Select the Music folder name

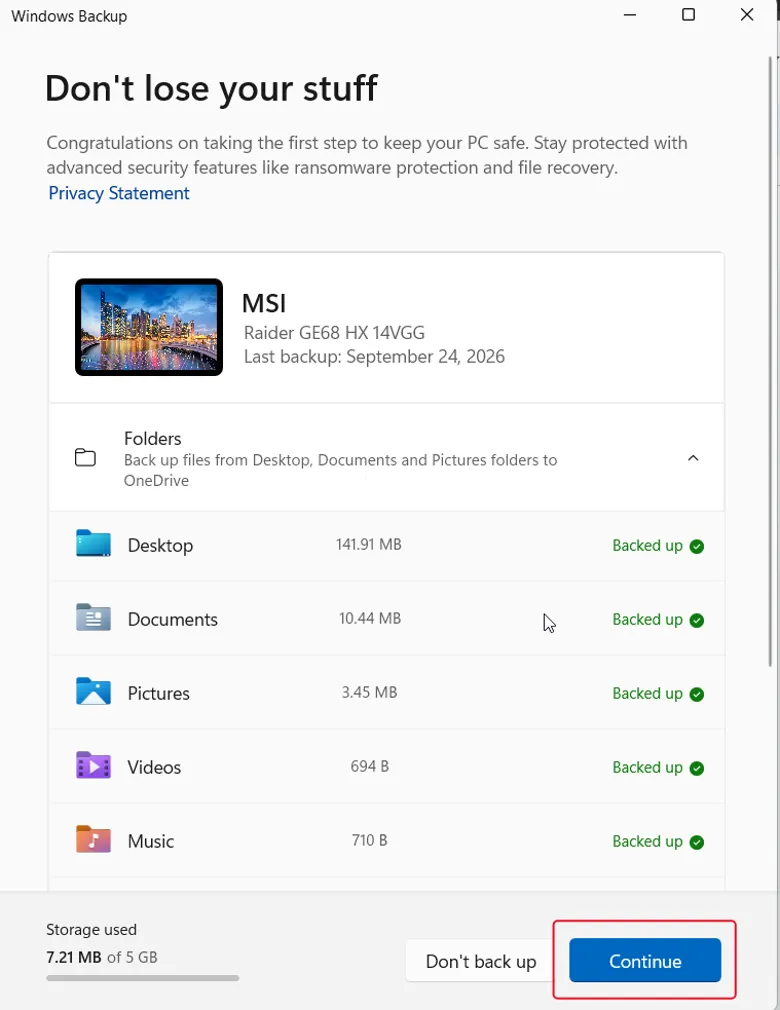pyautogui.click(x=151, y=841)
